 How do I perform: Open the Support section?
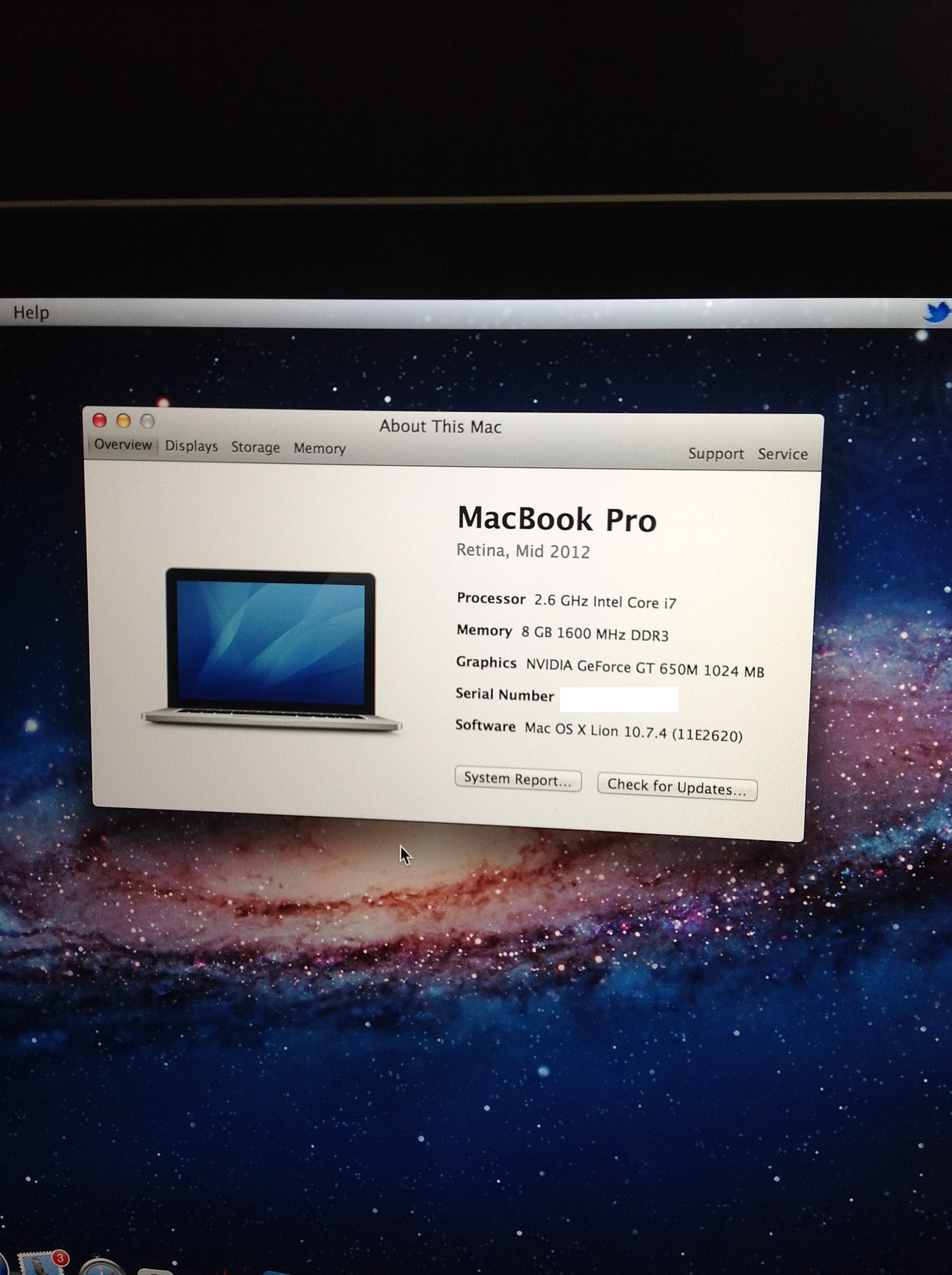716,454
